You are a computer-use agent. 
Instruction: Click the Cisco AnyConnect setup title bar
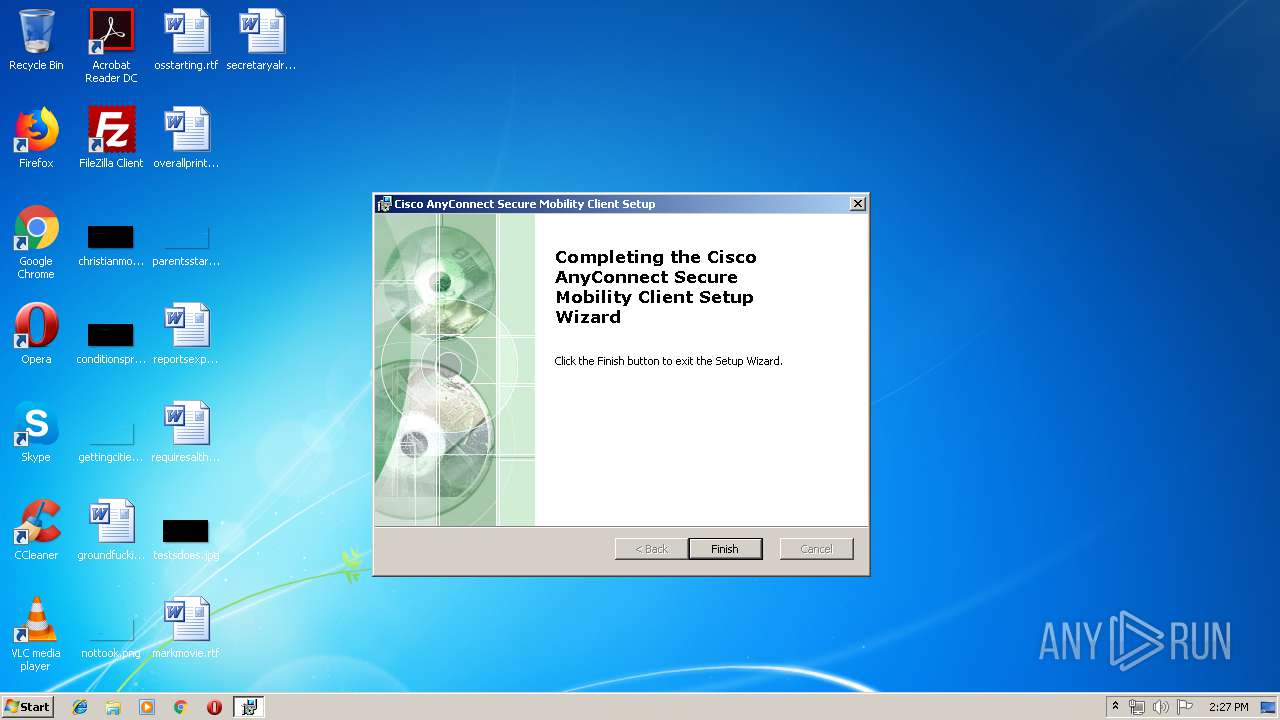pos(620,204)
